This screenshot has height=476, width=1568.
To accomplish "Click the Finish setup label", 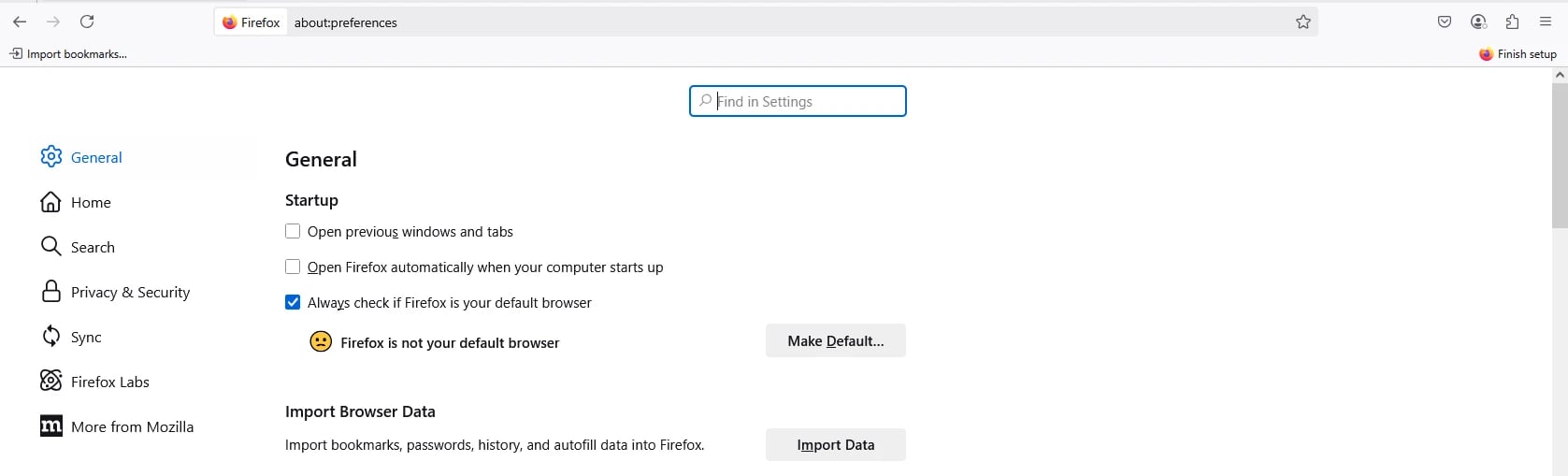I will pos(1527,54).
